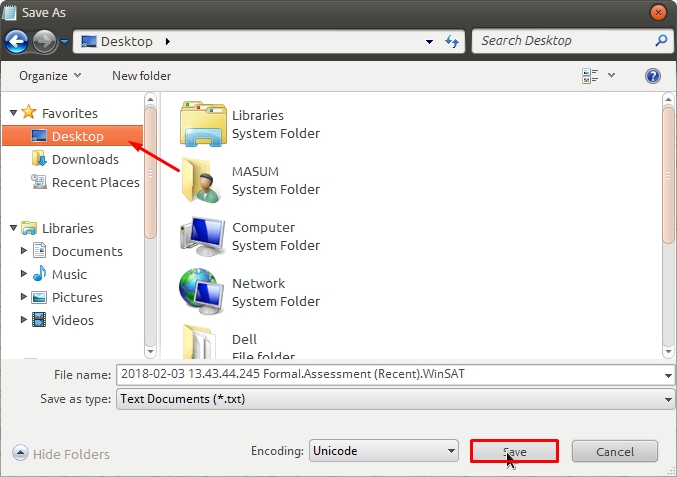
Task: Expand the Documents library tree node
Action: 25,251
